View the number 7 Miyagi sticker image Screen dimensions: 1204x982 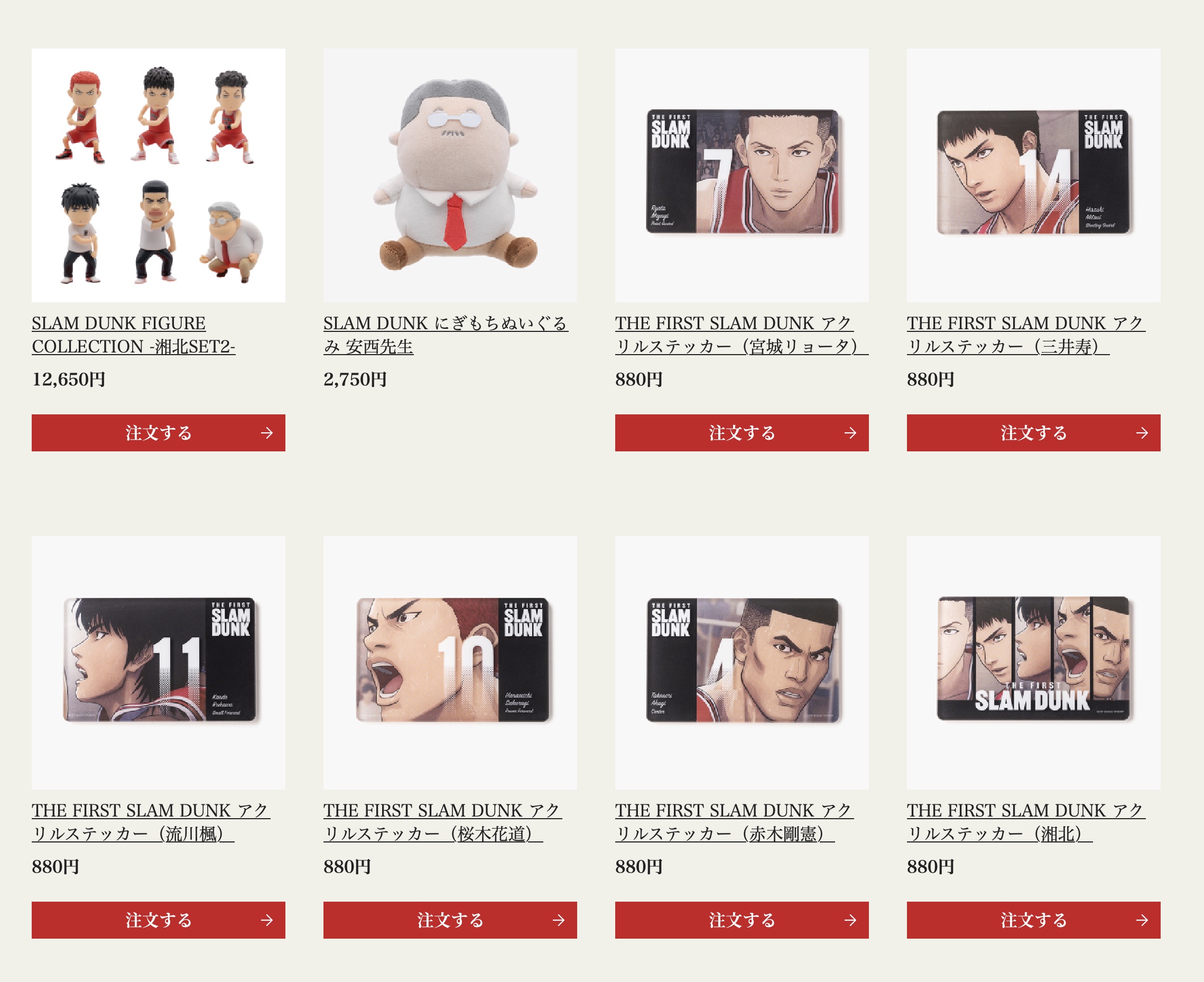(742, 175)
